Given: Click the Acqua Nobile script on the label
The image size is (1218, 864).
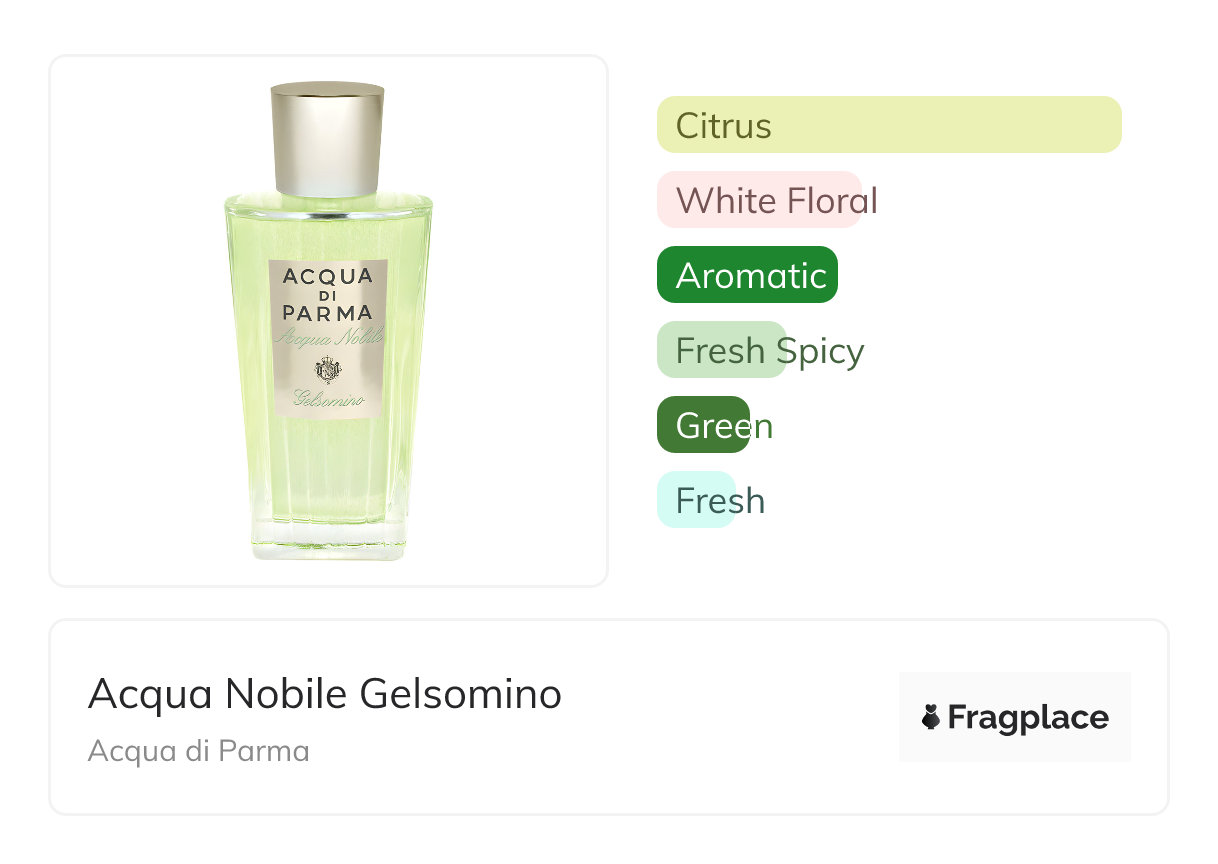Looking at the screenshot, I should pyautogui.click(x=328, y=338).
